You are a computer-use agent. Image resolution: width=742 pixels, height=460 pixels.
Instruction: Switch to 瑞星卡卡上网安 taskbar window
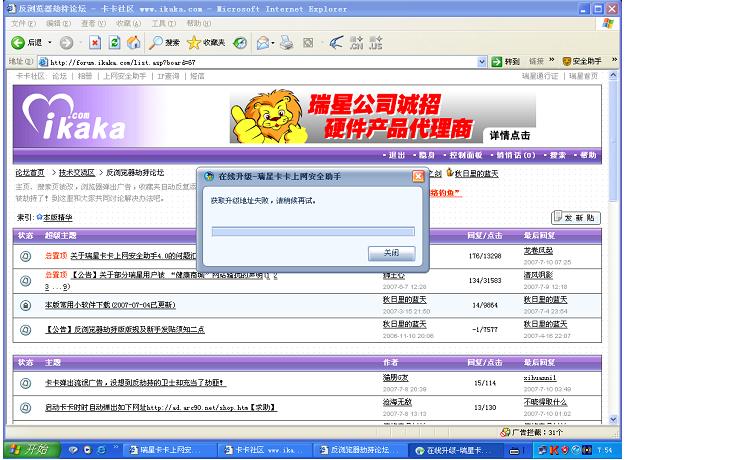click(x=170, y=450)
